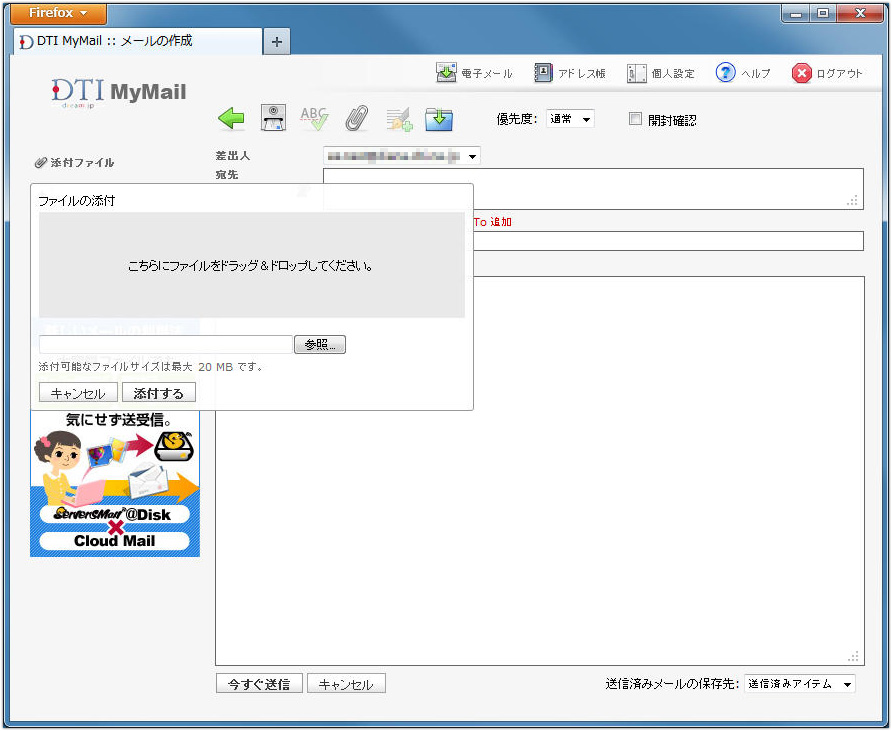Open the 送信済みメールの保存先 dropdown
Viewport: 892px width, 731px height.
pos(800,684)
